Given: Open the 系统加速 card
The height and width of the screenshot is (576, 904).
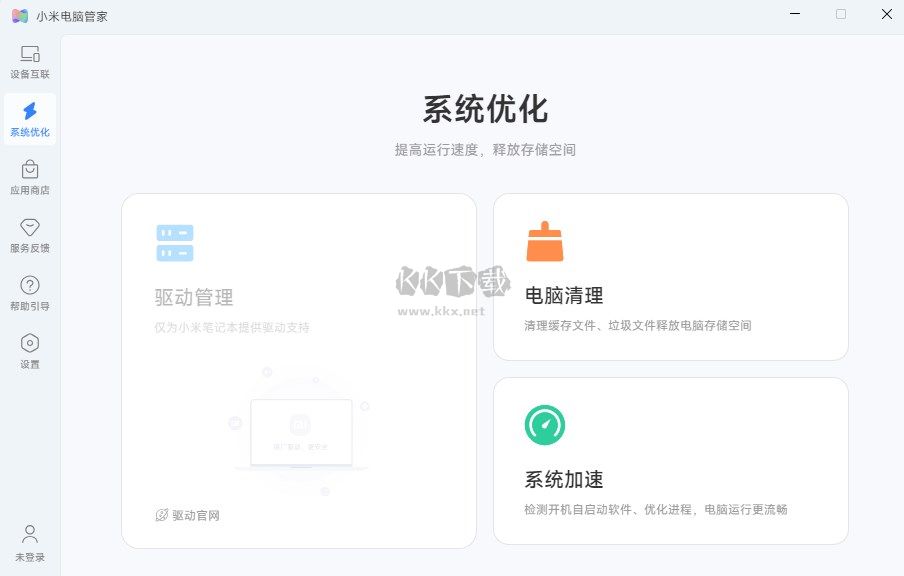Looking at the screenshot, I should (670, 460).
